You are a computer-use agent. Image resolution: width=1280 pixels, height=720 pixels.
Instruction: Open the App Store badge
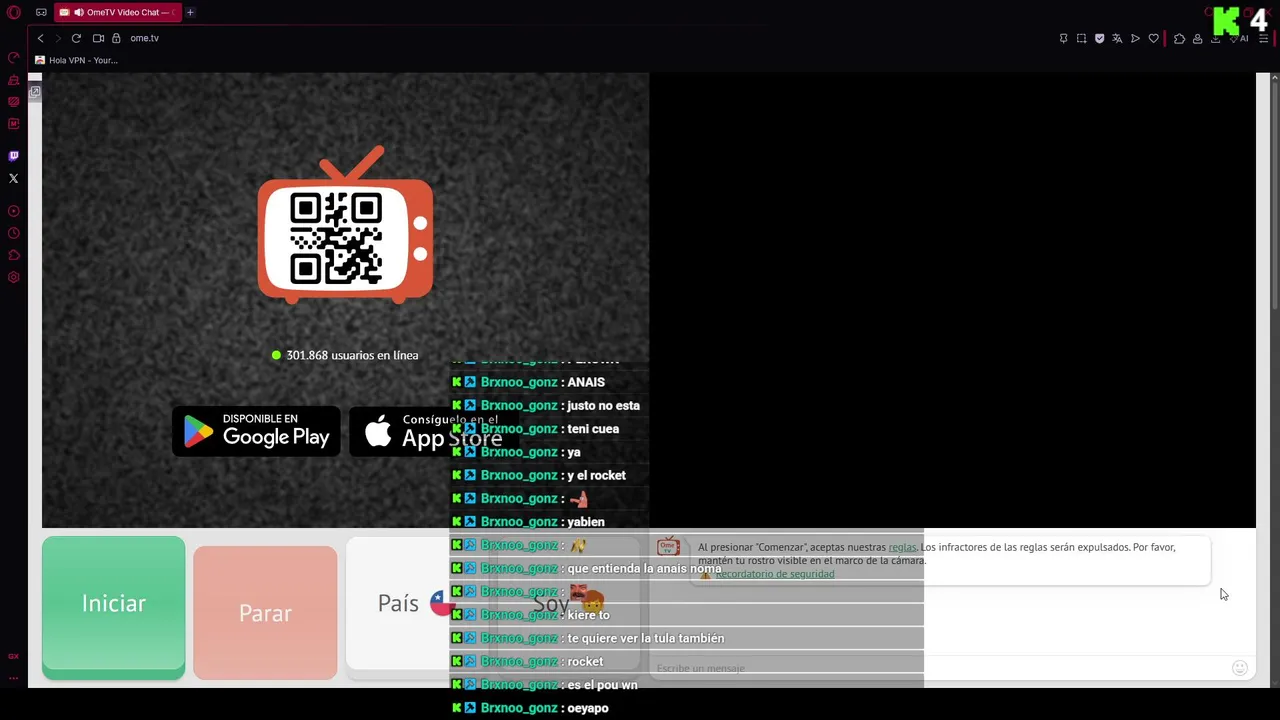tap(432, 431)
